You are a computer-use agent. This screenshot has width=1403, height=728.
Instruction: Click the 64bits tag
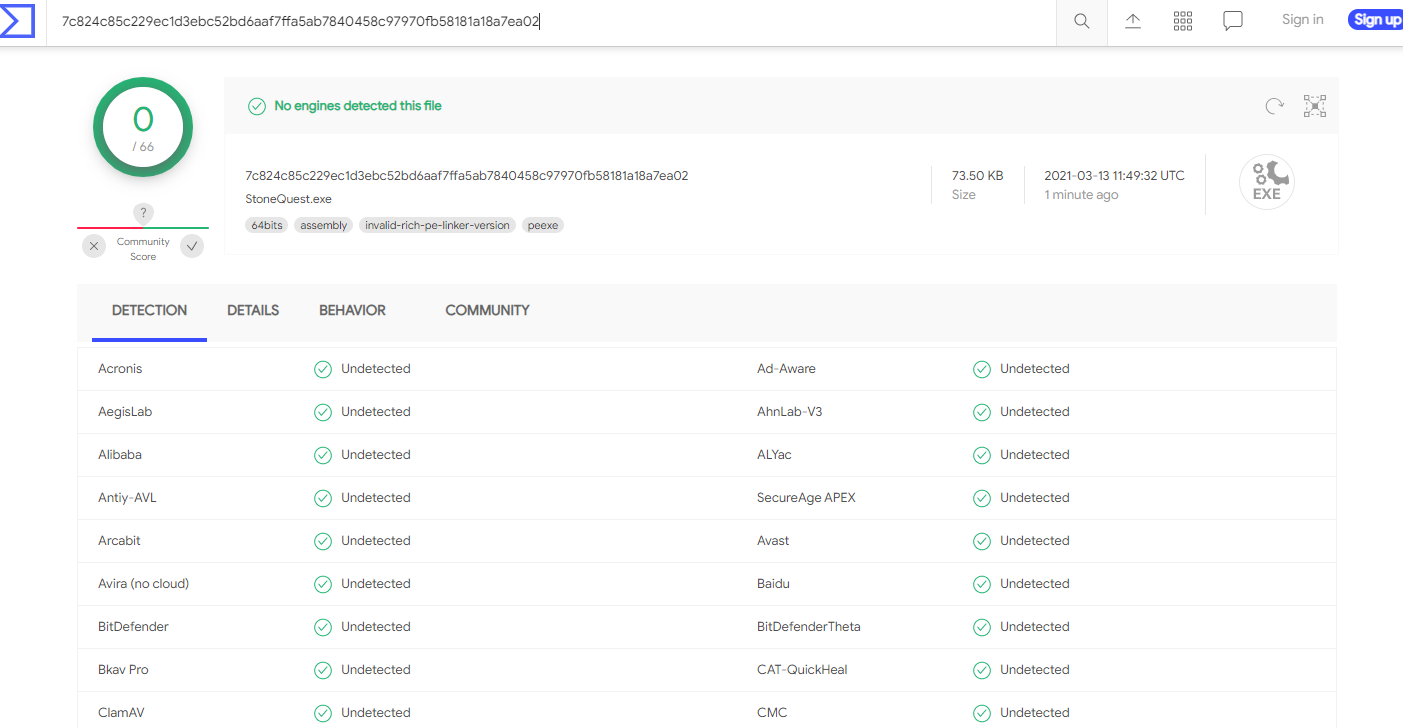point(267,226)
